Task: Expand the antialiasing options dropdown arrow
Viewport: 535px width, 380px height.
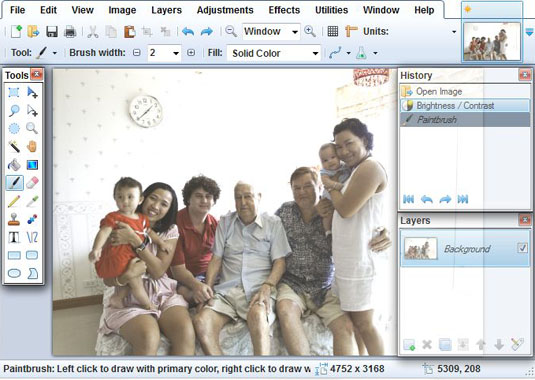Action: [x=348, y=53]
